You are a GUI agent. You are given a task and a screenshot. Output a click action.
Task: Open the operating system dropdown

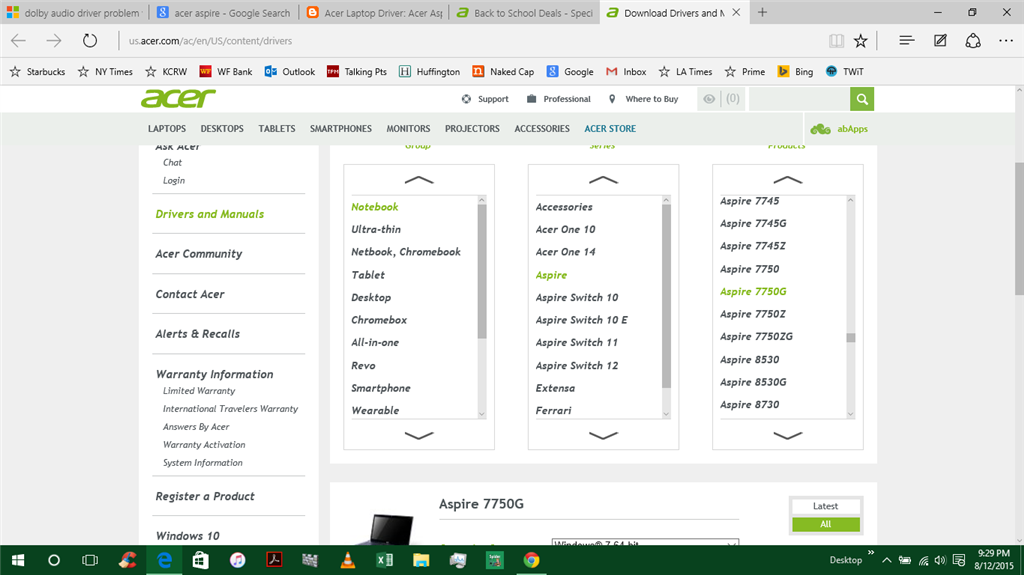click(x=645, y=542)
